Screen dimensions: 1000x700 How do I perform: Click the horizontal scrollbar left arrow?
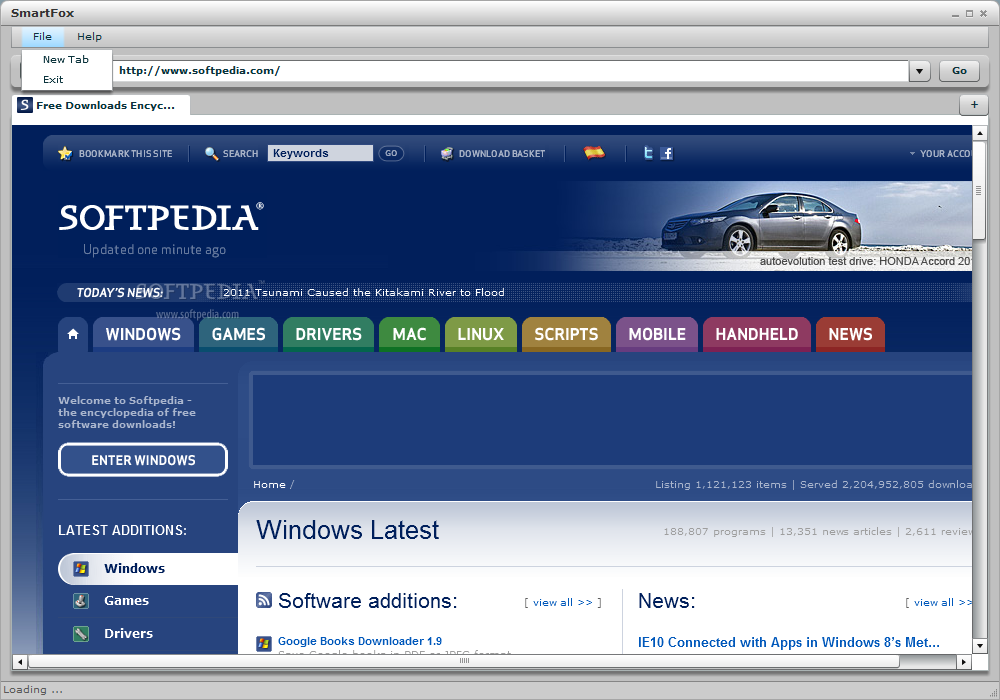tap(20, 662)
